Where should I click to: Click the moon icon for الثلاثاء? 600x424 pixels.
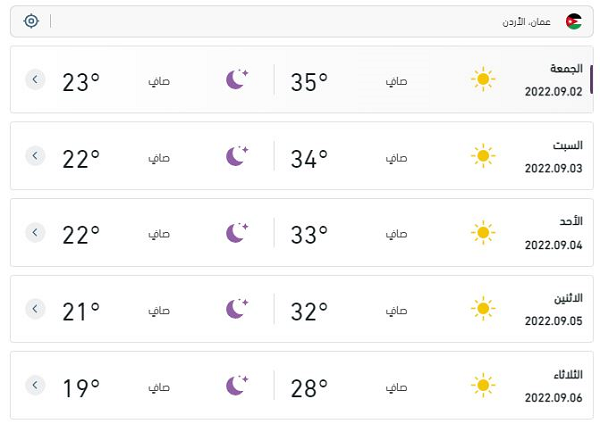point(237,385)
